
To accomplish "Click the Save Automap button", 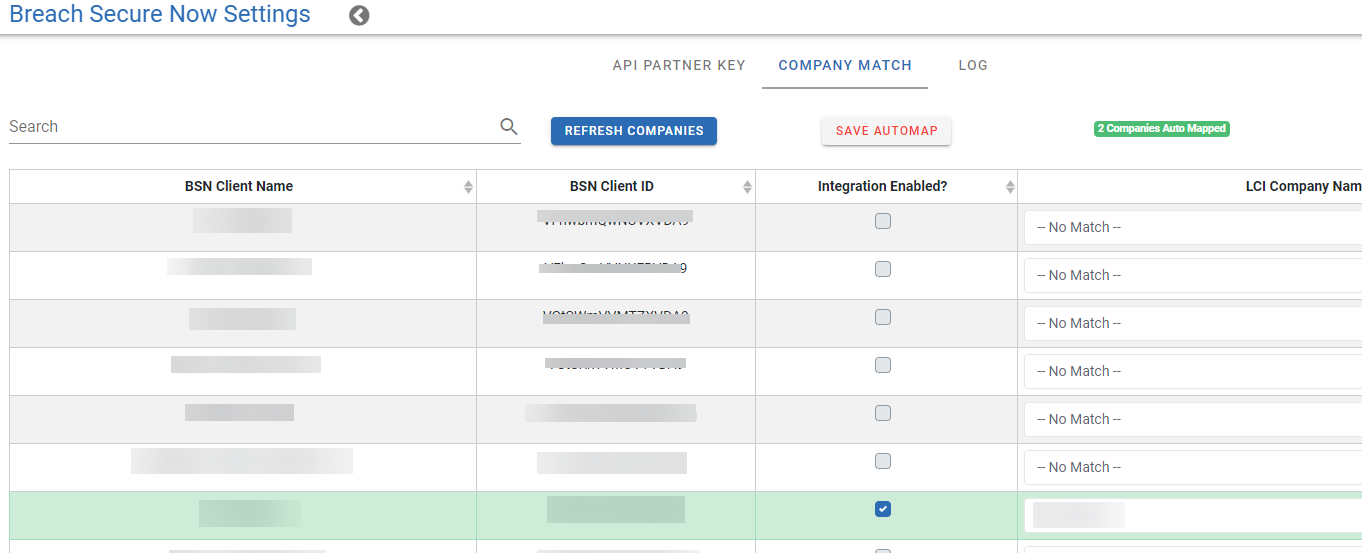I will 887,131.
